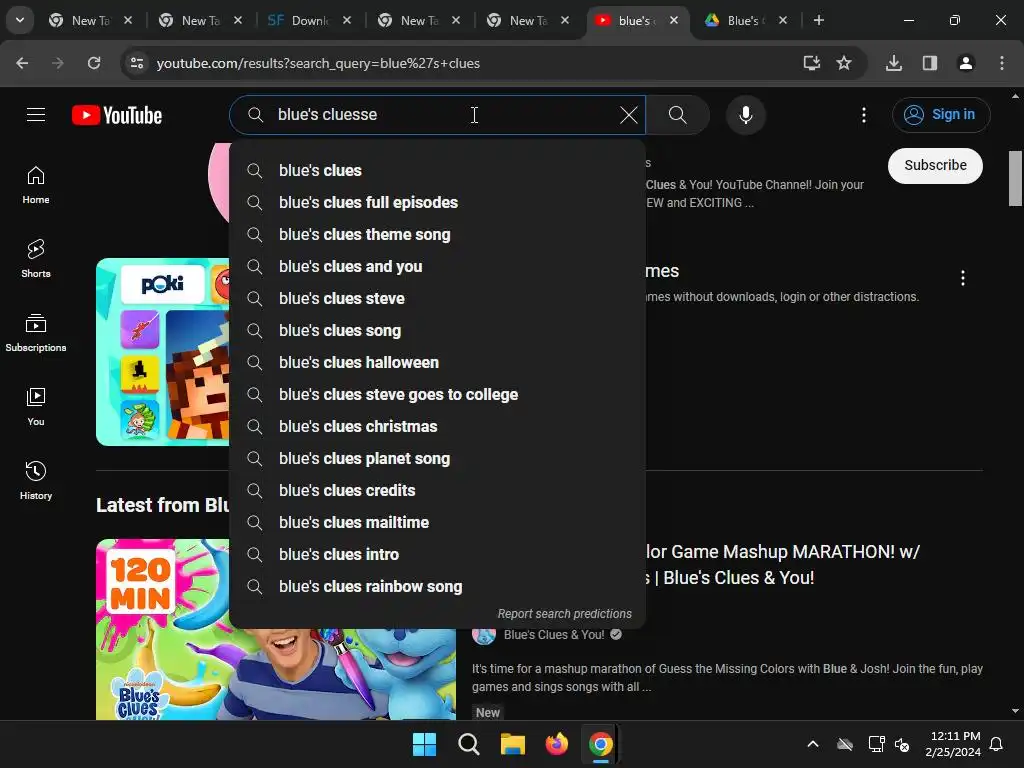Open a new browser tab

point(818,20)
